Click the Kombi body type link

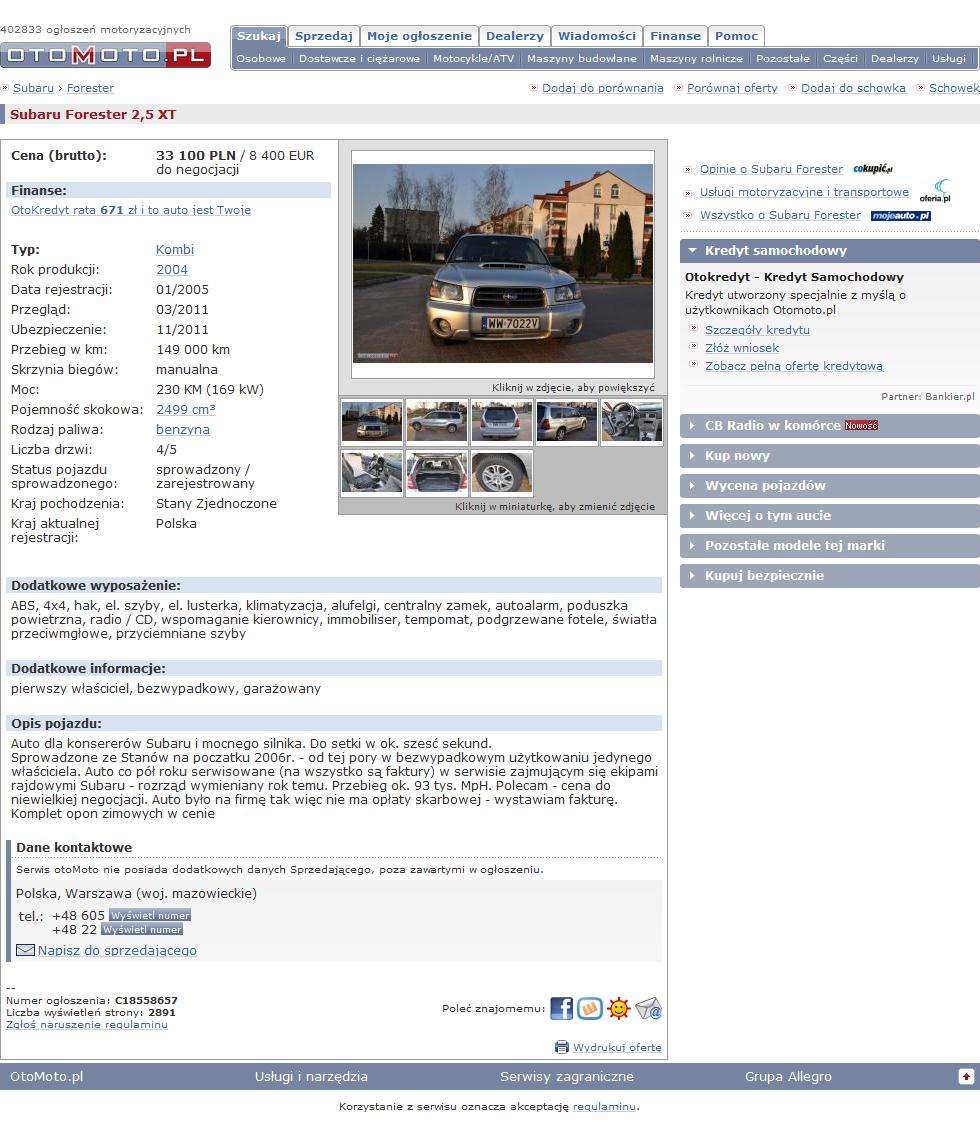[x=175, y=250]
